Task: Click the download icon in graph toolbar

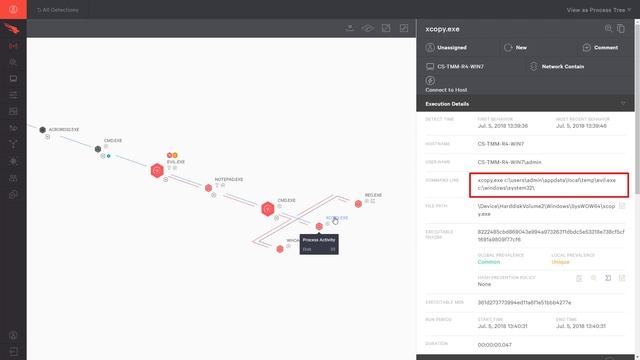Action: click(350, 28)
